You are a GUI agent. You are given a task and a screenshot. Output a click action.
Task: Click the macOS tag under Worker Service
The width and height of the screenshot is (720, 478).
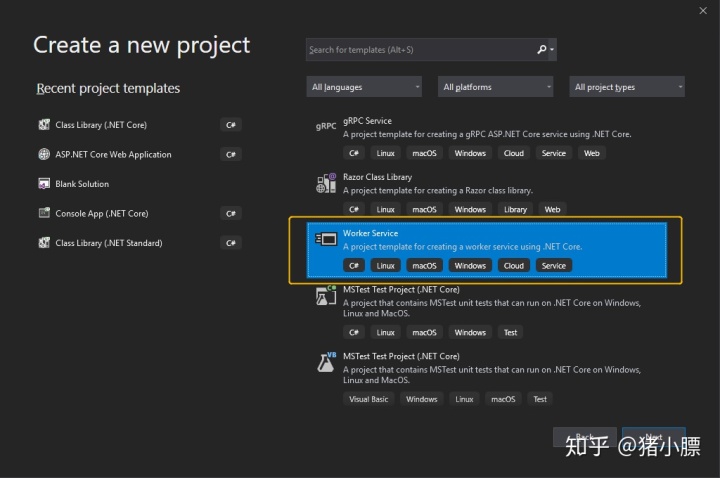click(424, 265)
